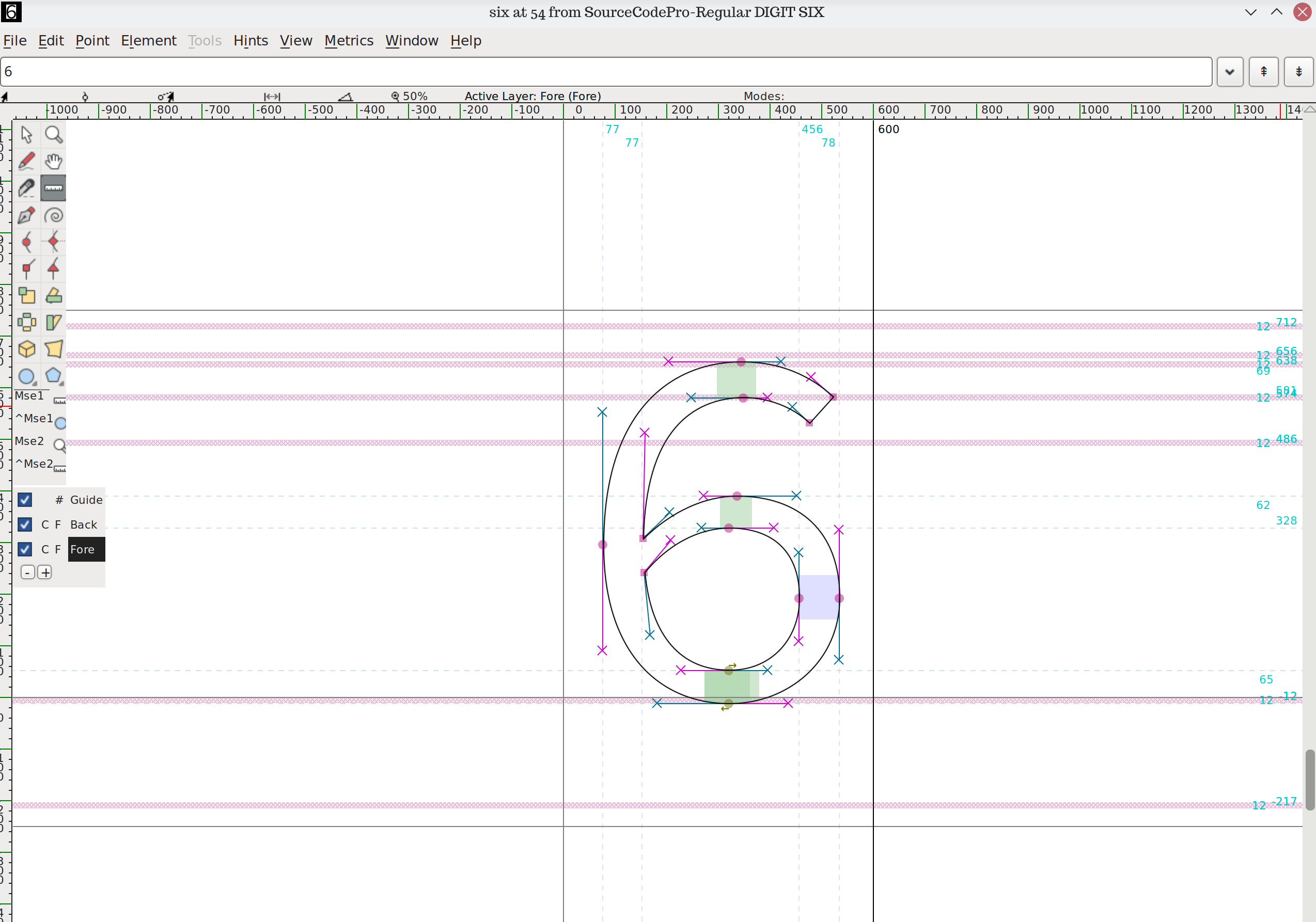Select the Pointer arrow tool

[26, 135]
